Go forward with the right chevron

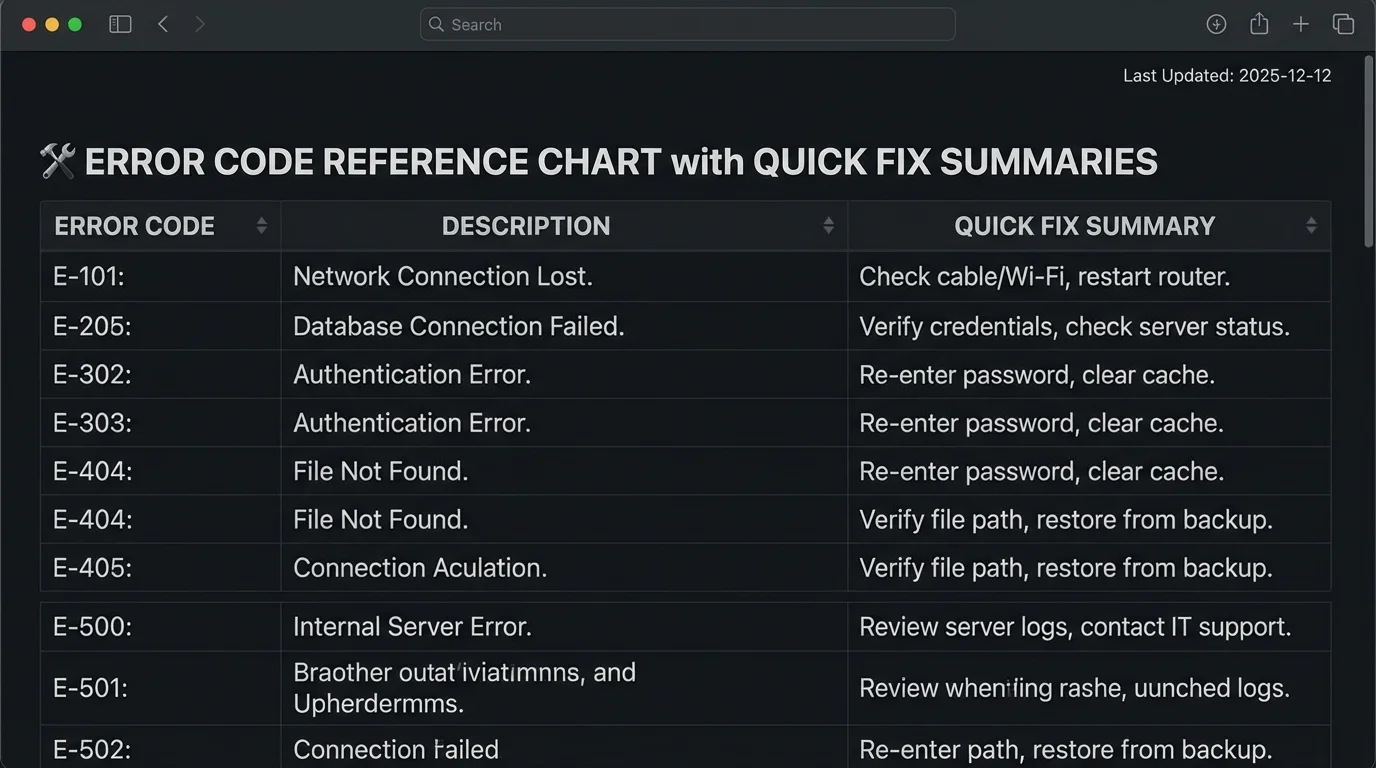click(200, 24)
